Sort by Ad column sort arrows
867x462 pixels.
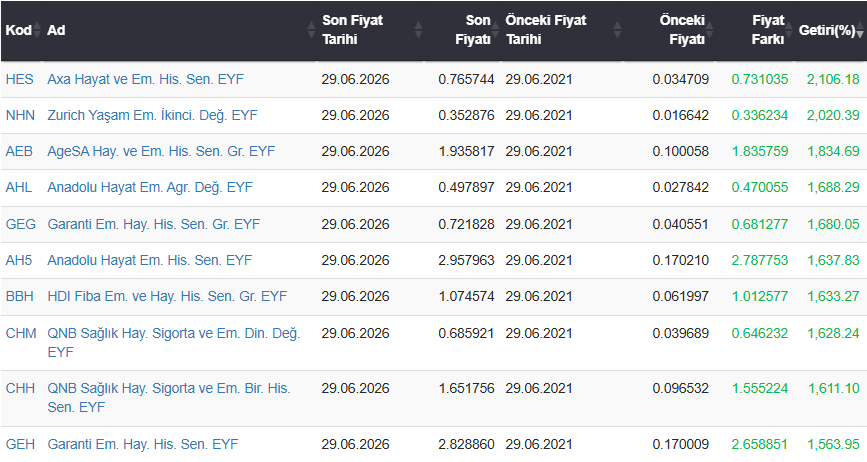(x=311, y=30)
